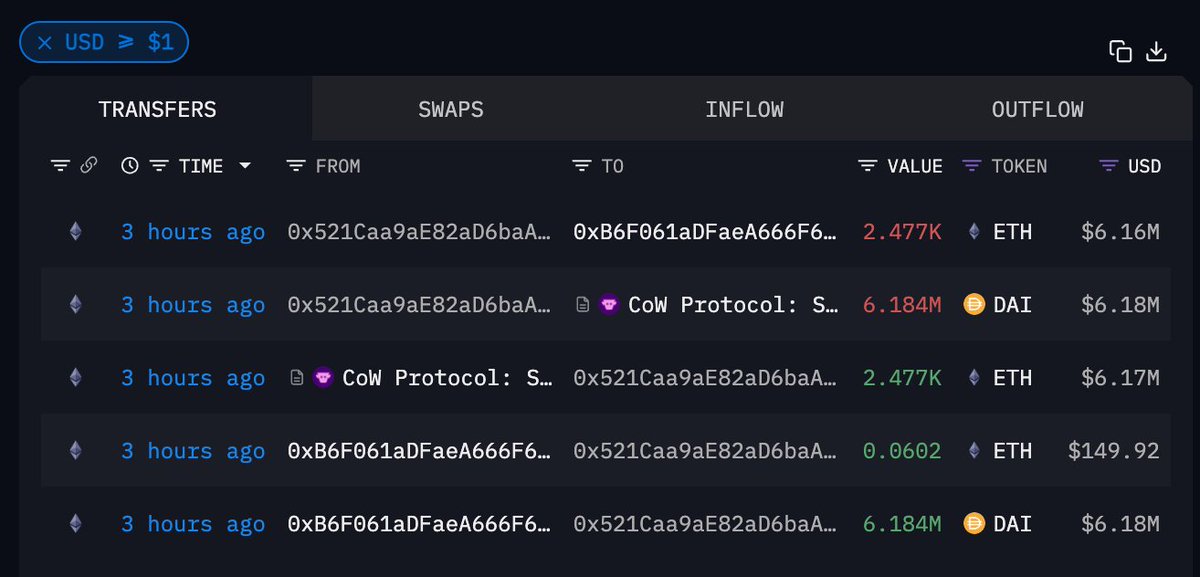
Task: Remove the USD ≥ $1 filter chip
Action: [x=104, y=43]
